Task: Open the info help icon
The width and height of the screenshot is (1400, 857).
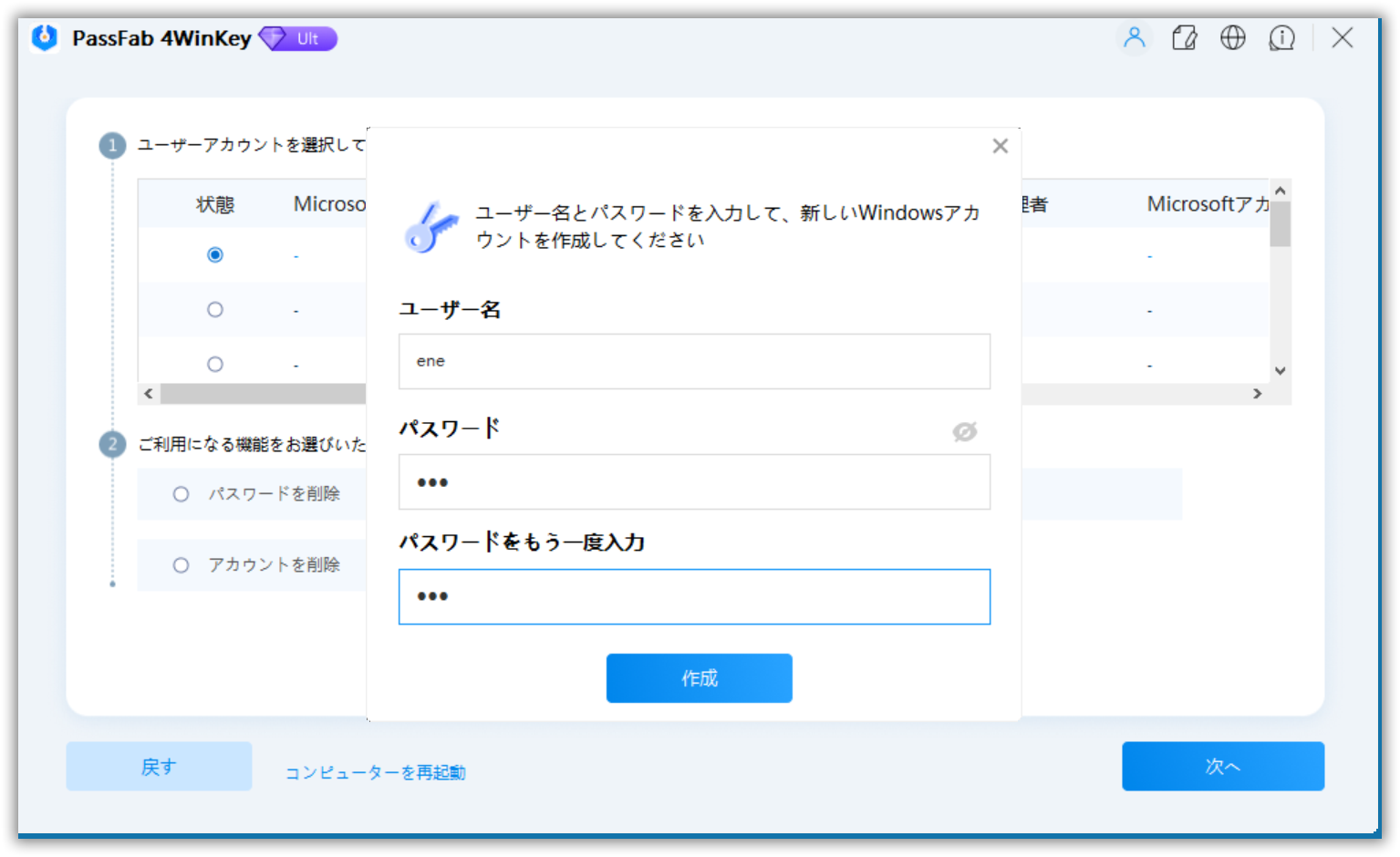Action: coord(1282,38)
